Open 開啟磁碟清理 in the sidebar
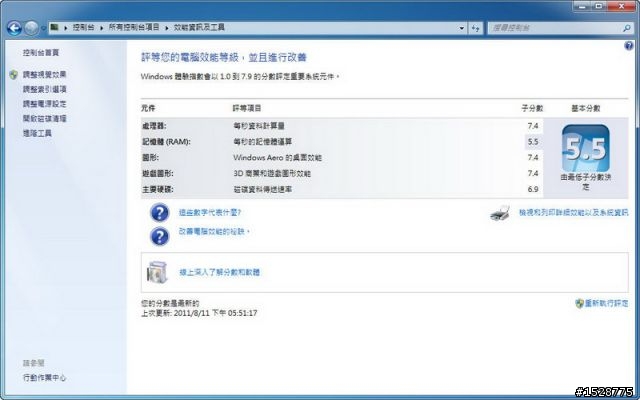640x400 pixels. [44, 118]
